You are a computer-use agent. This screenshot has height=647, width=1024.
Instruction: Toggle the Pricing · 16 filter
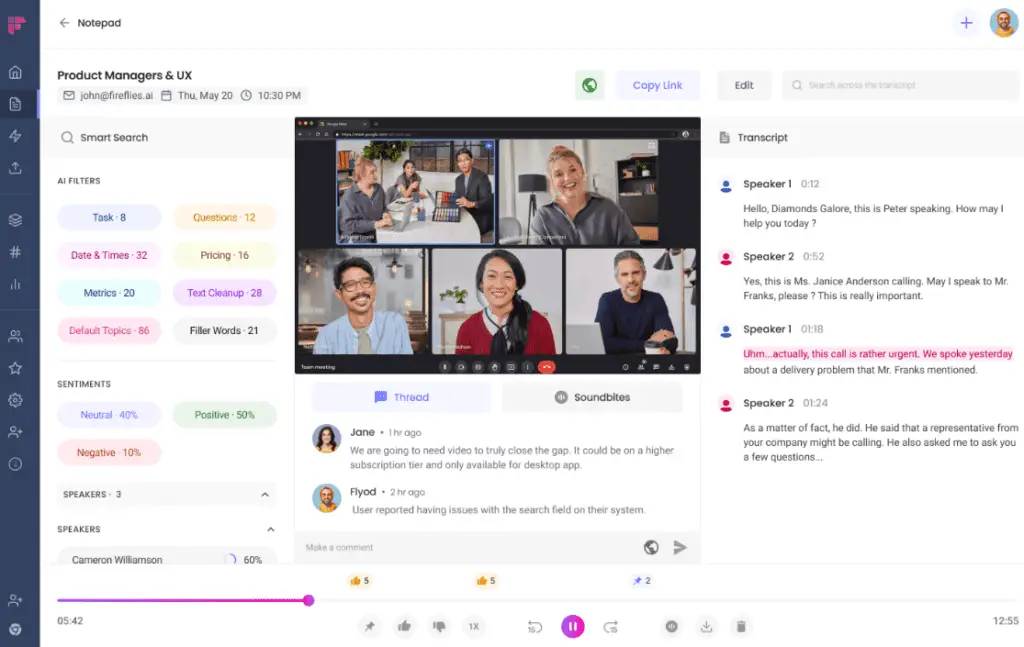pyautogui.click(x=224, y=255)
